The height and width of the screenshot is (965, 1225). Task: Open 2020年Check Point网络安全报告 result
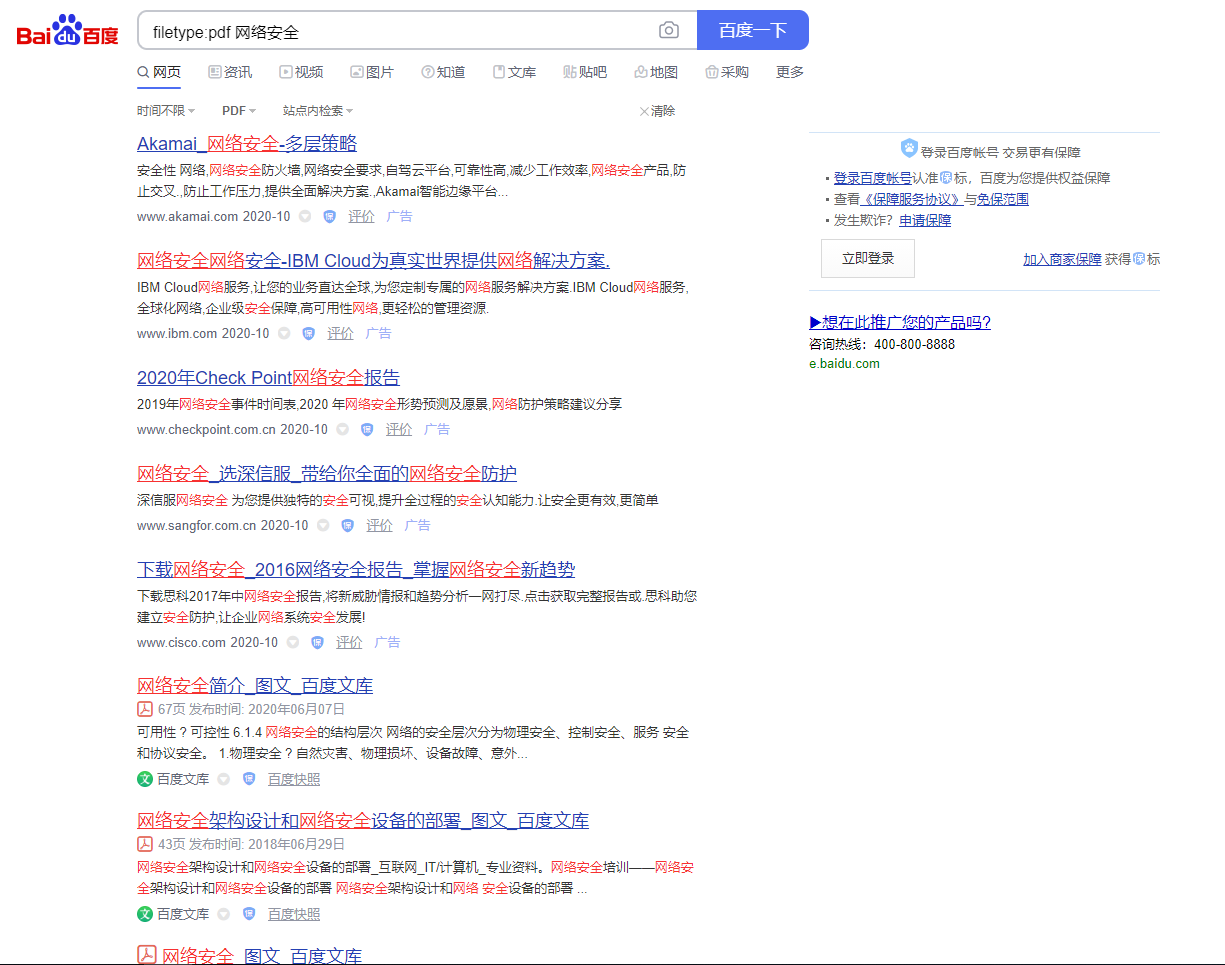(x=268, y=377)
